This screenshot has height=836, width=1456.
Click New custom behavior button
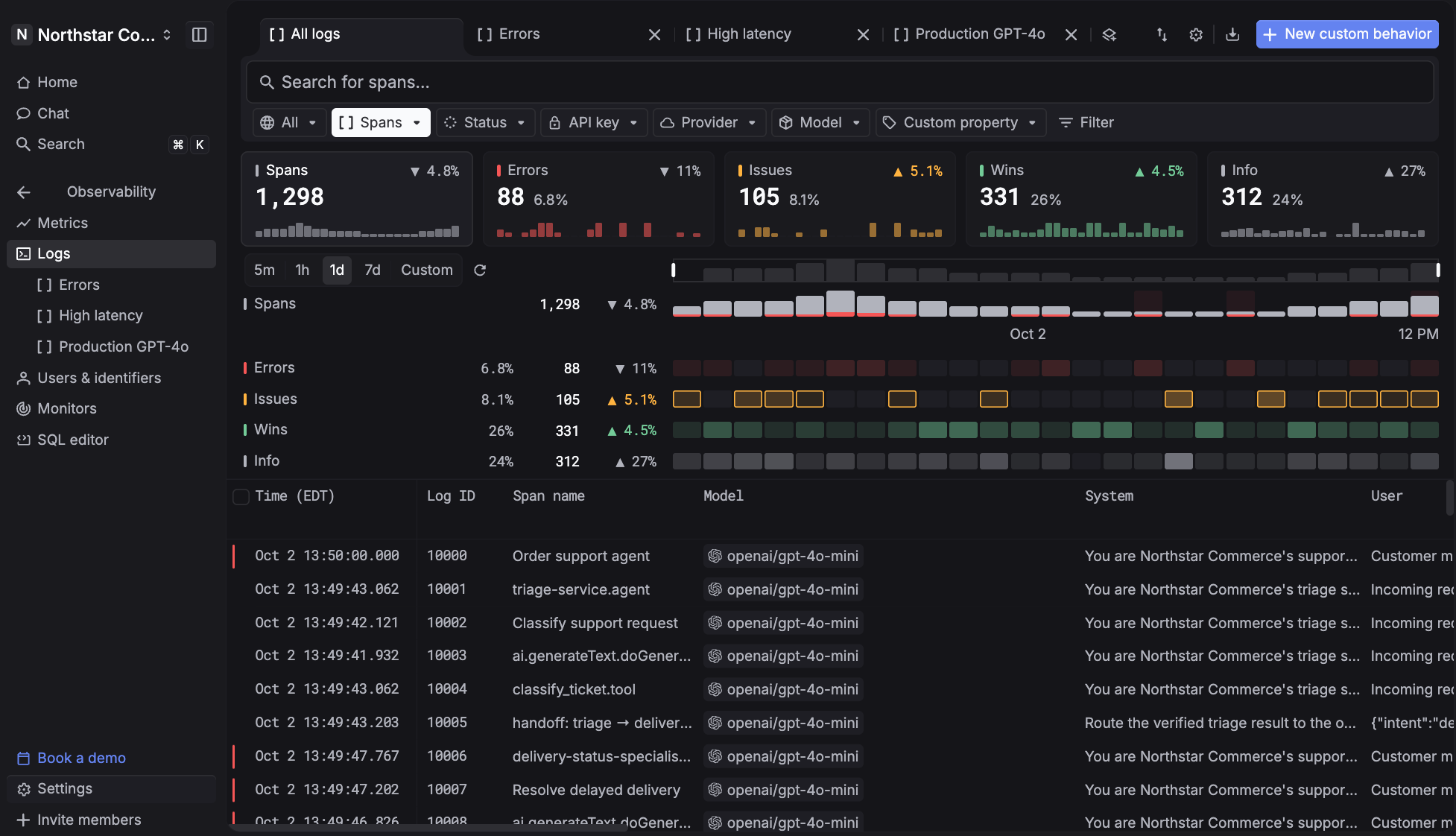click(x=1347, y=34)
